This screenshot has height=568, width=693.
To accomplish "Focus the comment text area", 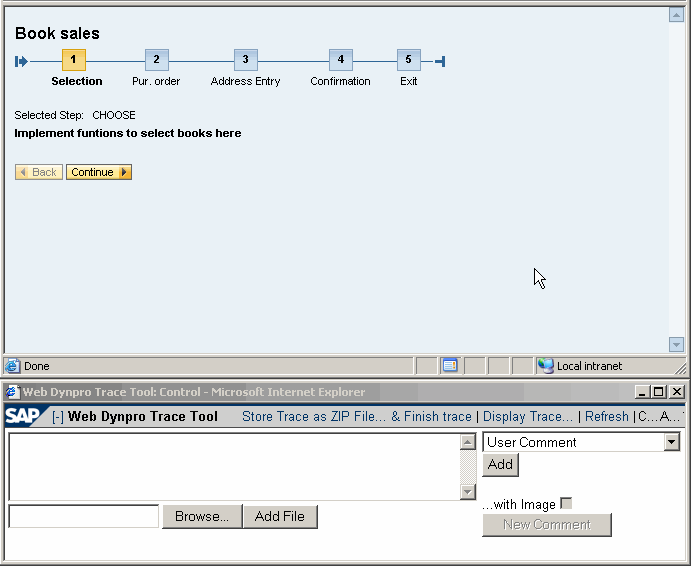I will tap(234, 467).
